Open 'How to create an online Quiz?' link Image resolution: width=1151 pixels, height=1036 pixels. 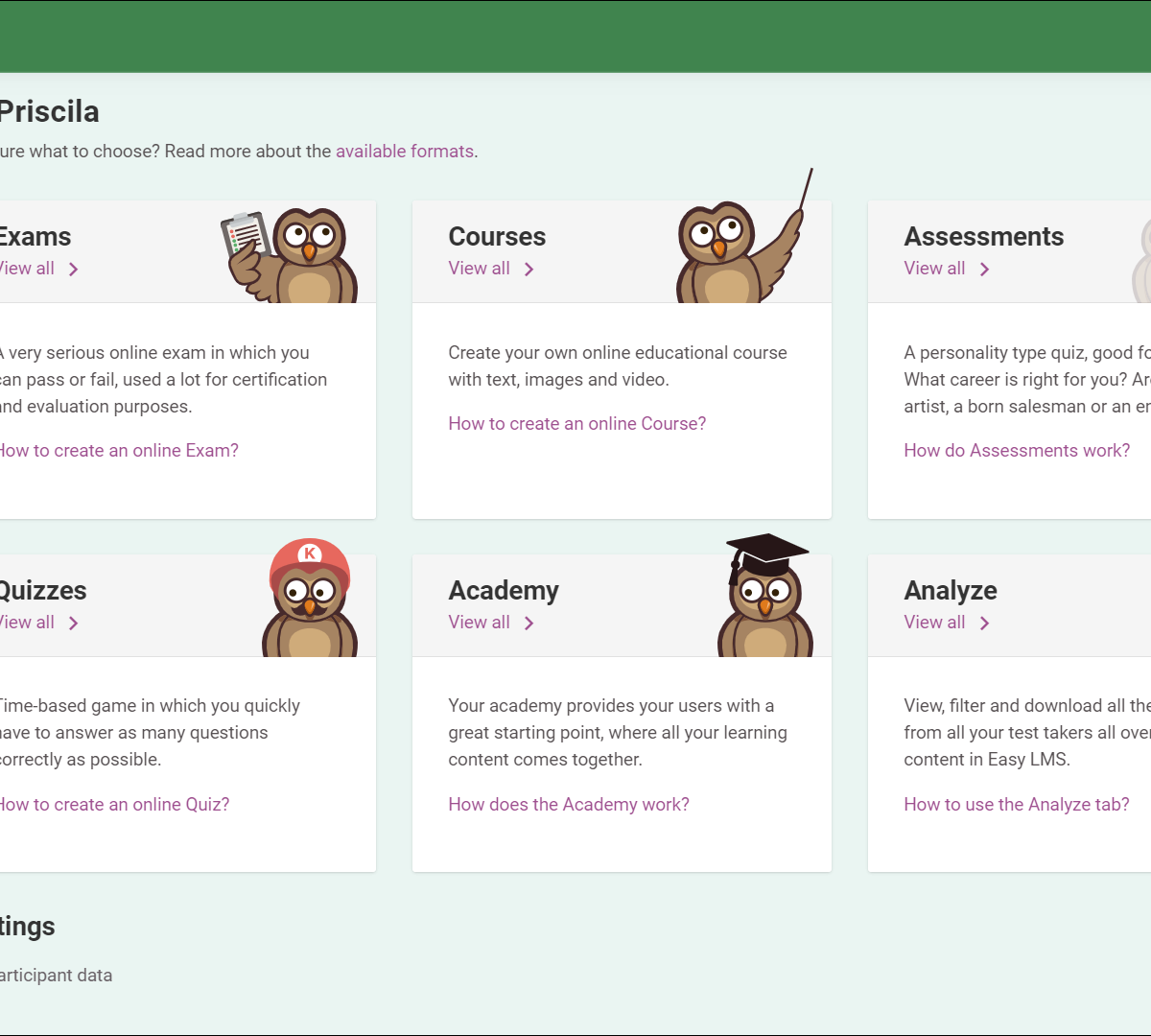(114, 805)
